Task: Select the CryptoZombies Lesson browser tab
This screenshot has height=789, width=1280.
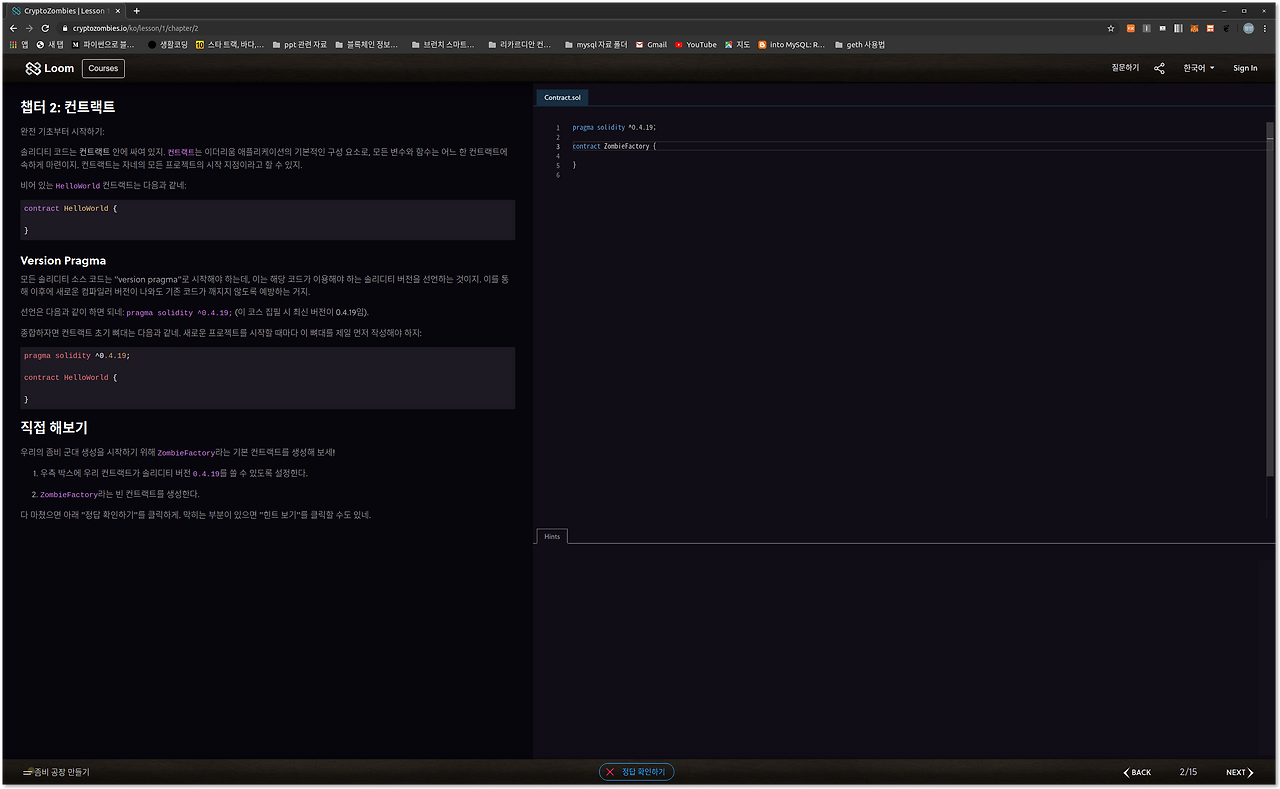Action: click(x=65, y=11)
